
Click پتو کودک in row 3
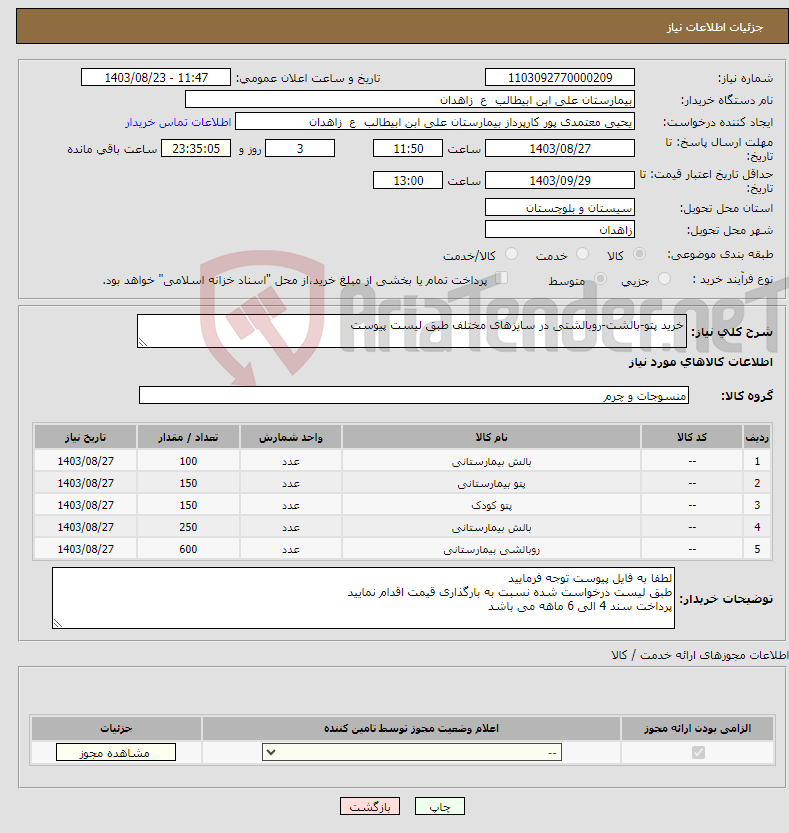[x=491, y=505]
